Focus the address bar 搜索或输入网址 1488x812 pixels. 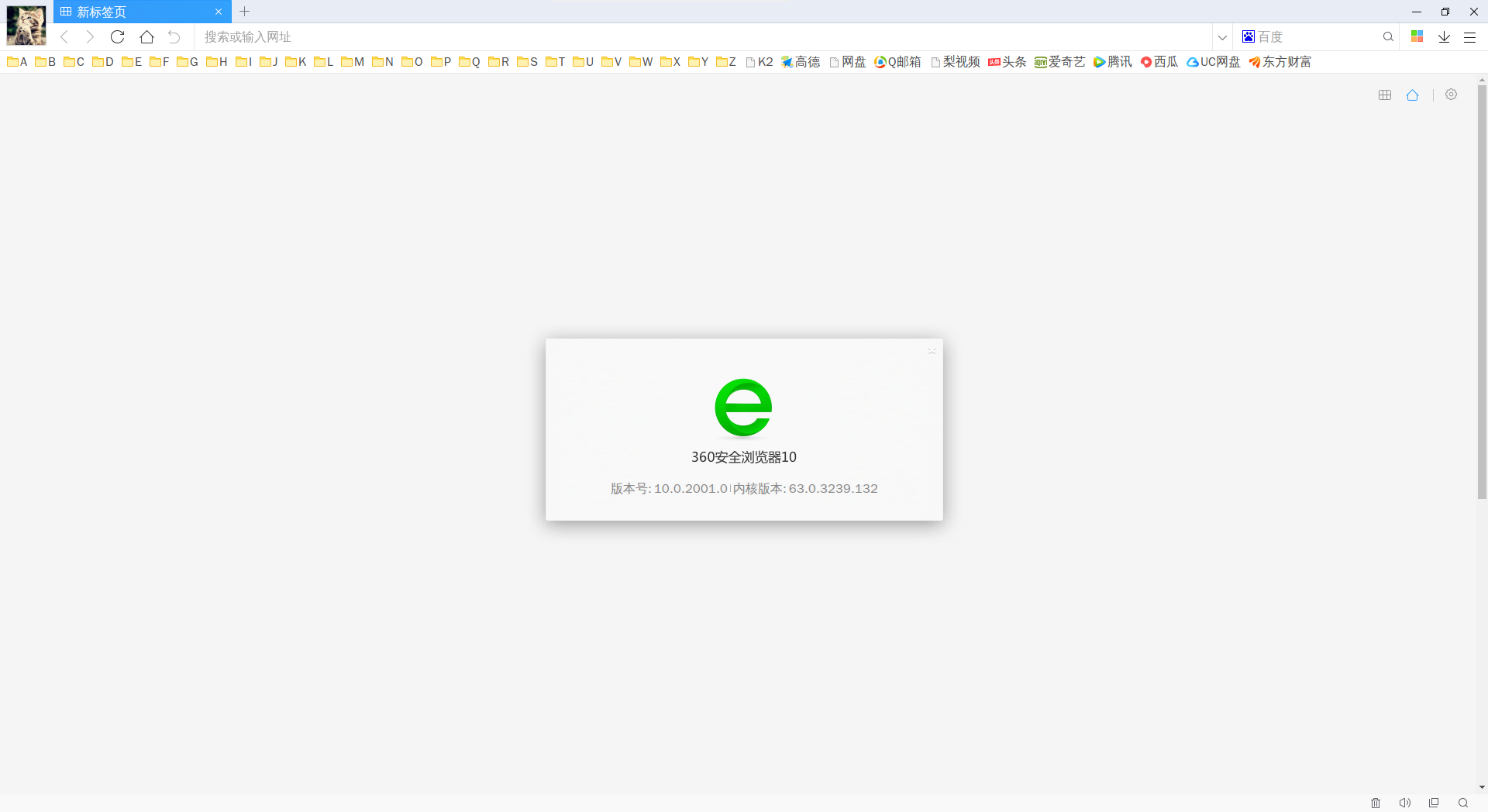coord(703,36)
